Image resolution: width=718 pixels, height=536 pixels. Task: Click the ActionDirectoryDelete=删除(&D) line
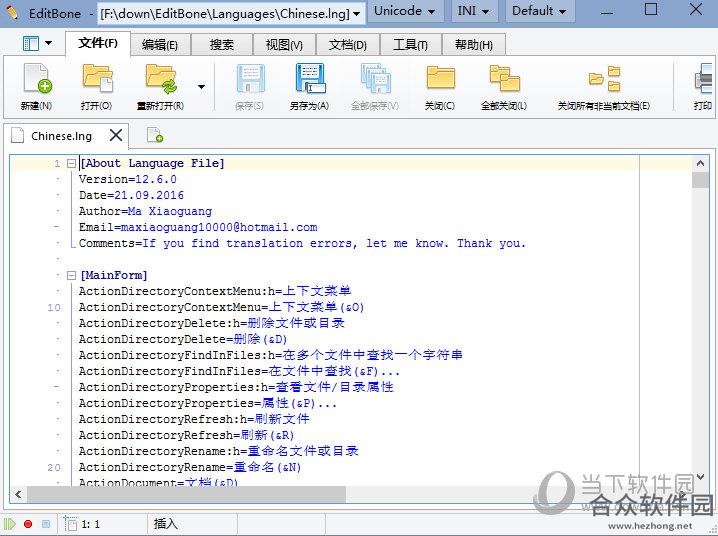pyautogui.click(x=183, y=339)
